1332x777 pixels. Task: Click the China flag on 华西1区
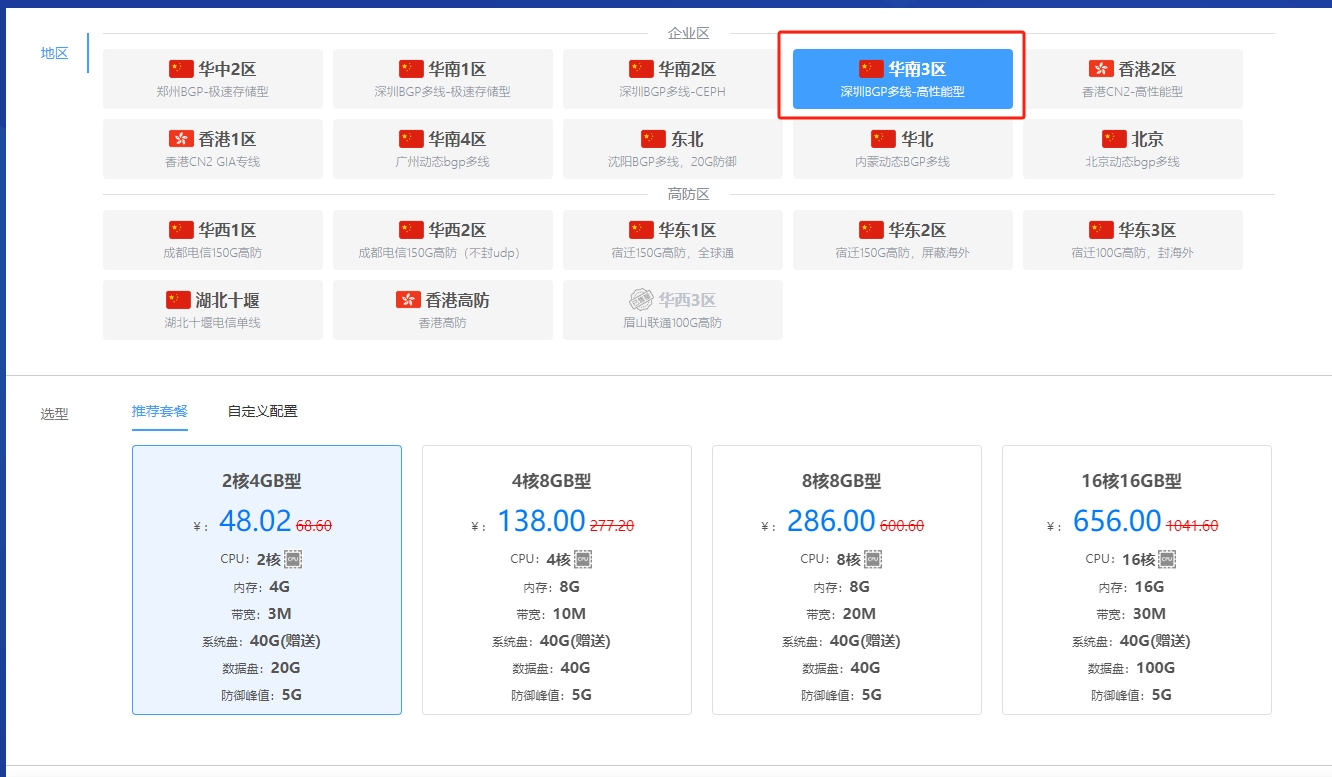point(181,230)
